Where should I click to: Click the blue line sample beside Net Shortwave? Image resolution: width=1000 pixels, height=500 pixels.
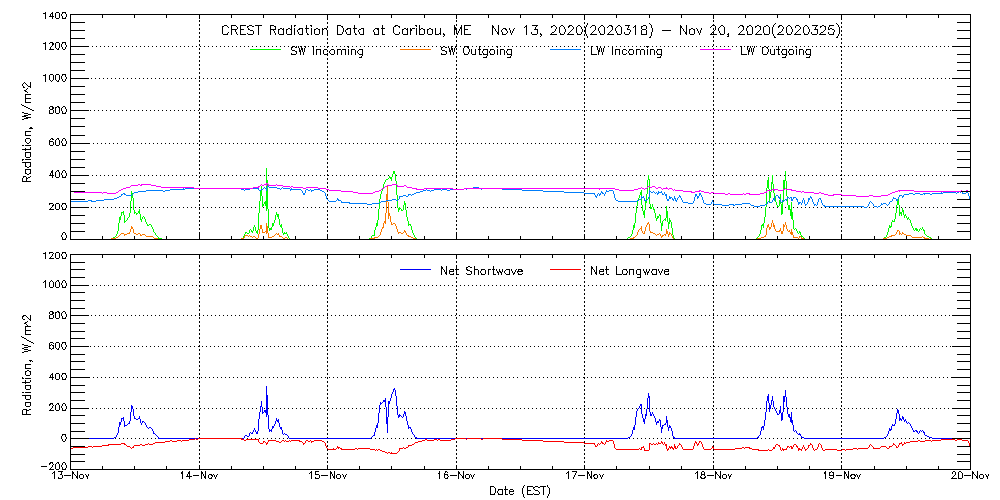[x=414, y=270]
